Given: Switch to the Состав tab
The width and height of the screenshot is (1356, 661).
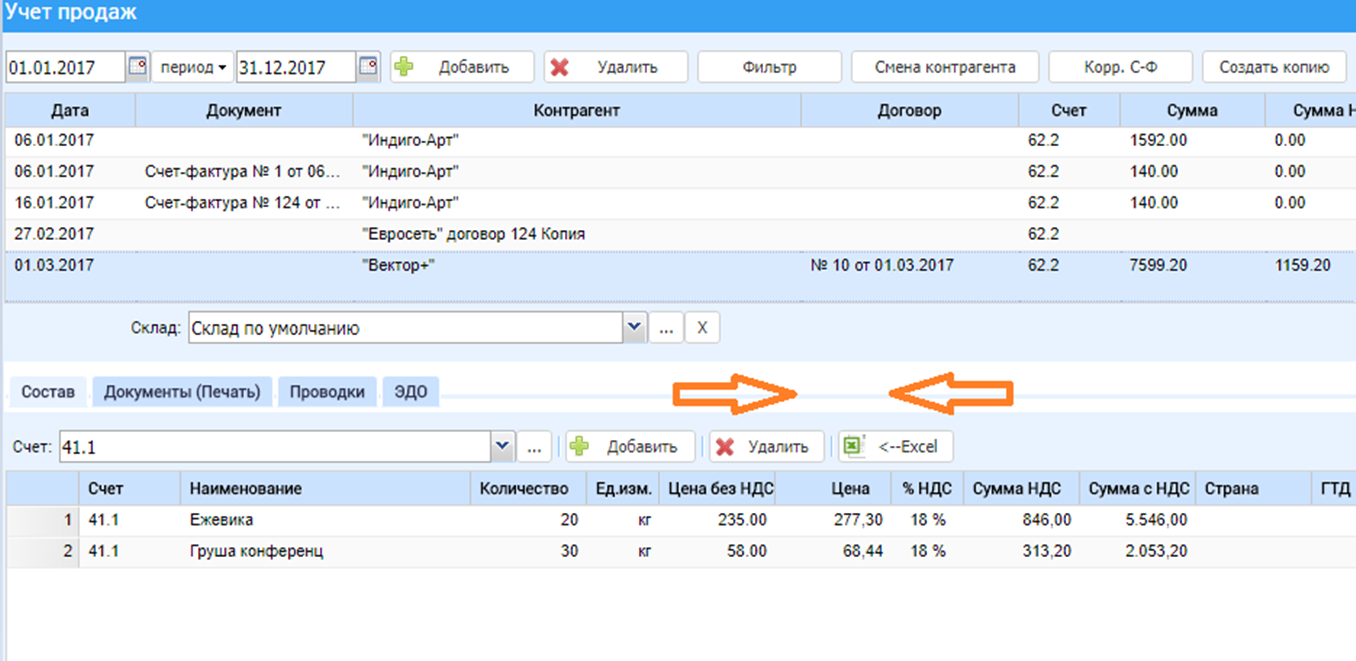Looking at the screenshot, I should [48, 392].
